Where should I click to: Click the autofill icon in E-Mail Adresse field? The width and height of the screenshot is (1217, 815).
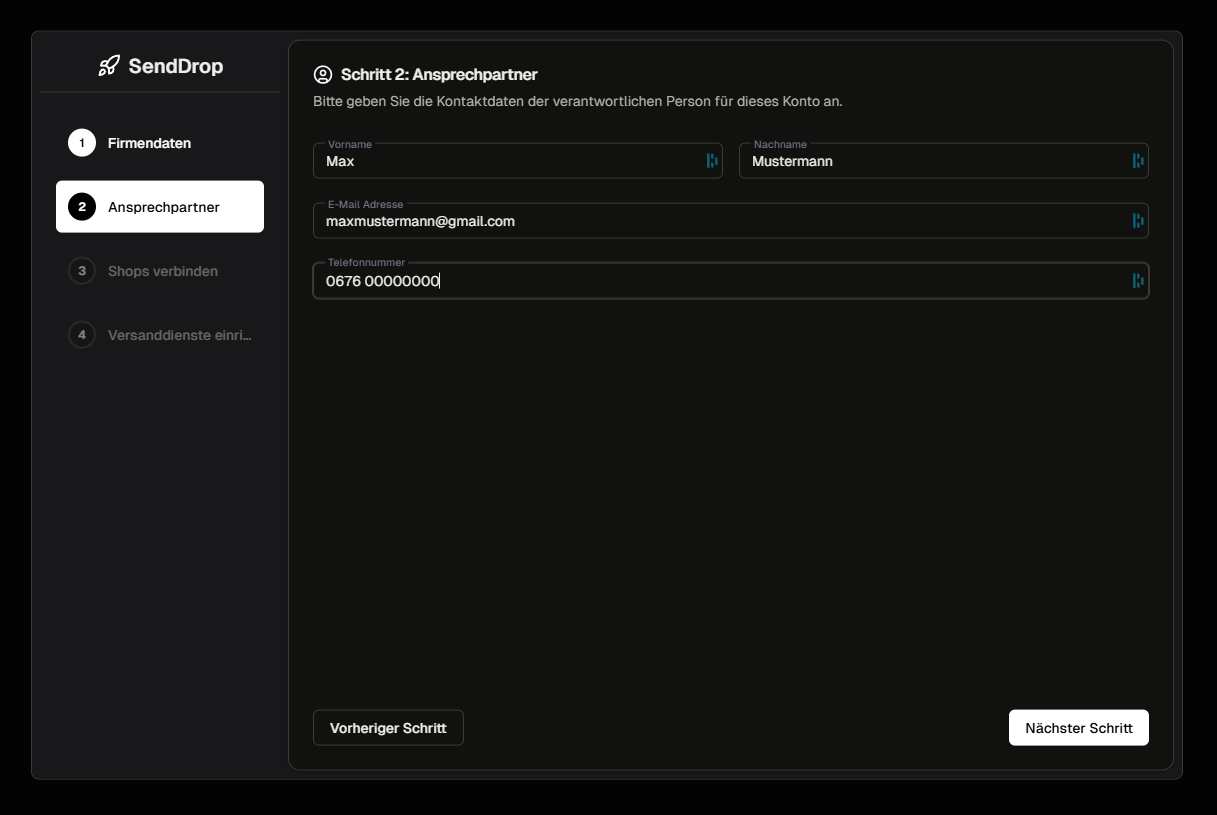pyautogui.click(x=1138, y=221)
